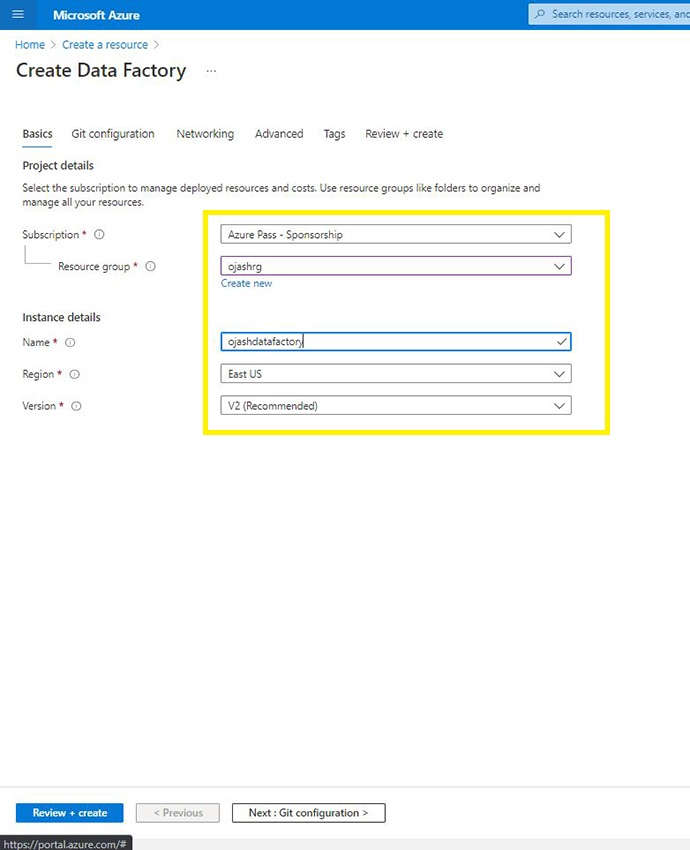
Task: Expand the Resource group dropdown
Action: (396, 266)
